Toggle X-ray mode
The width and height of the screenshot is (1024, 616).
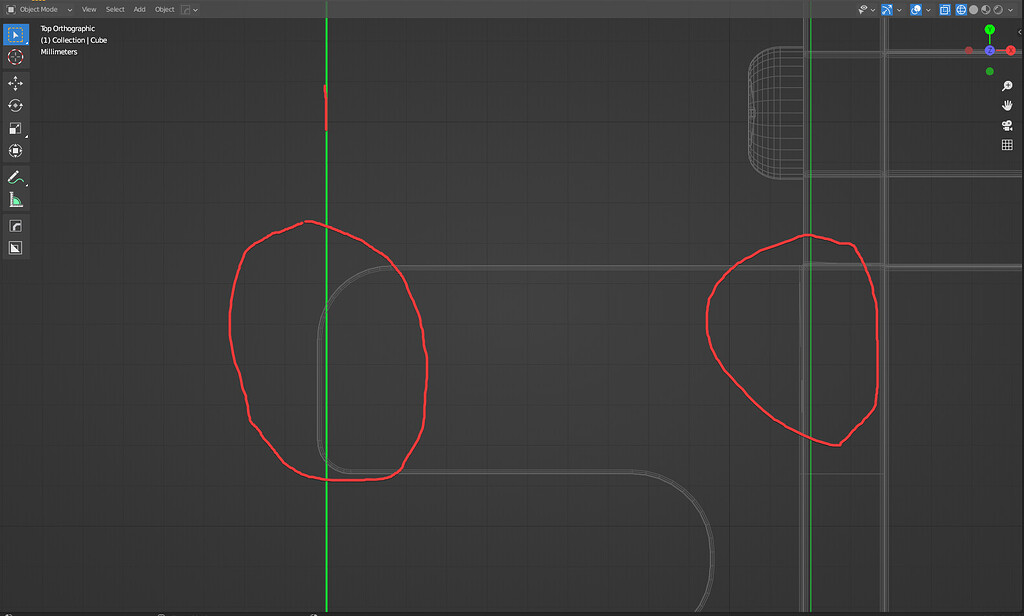click(944, 10)
